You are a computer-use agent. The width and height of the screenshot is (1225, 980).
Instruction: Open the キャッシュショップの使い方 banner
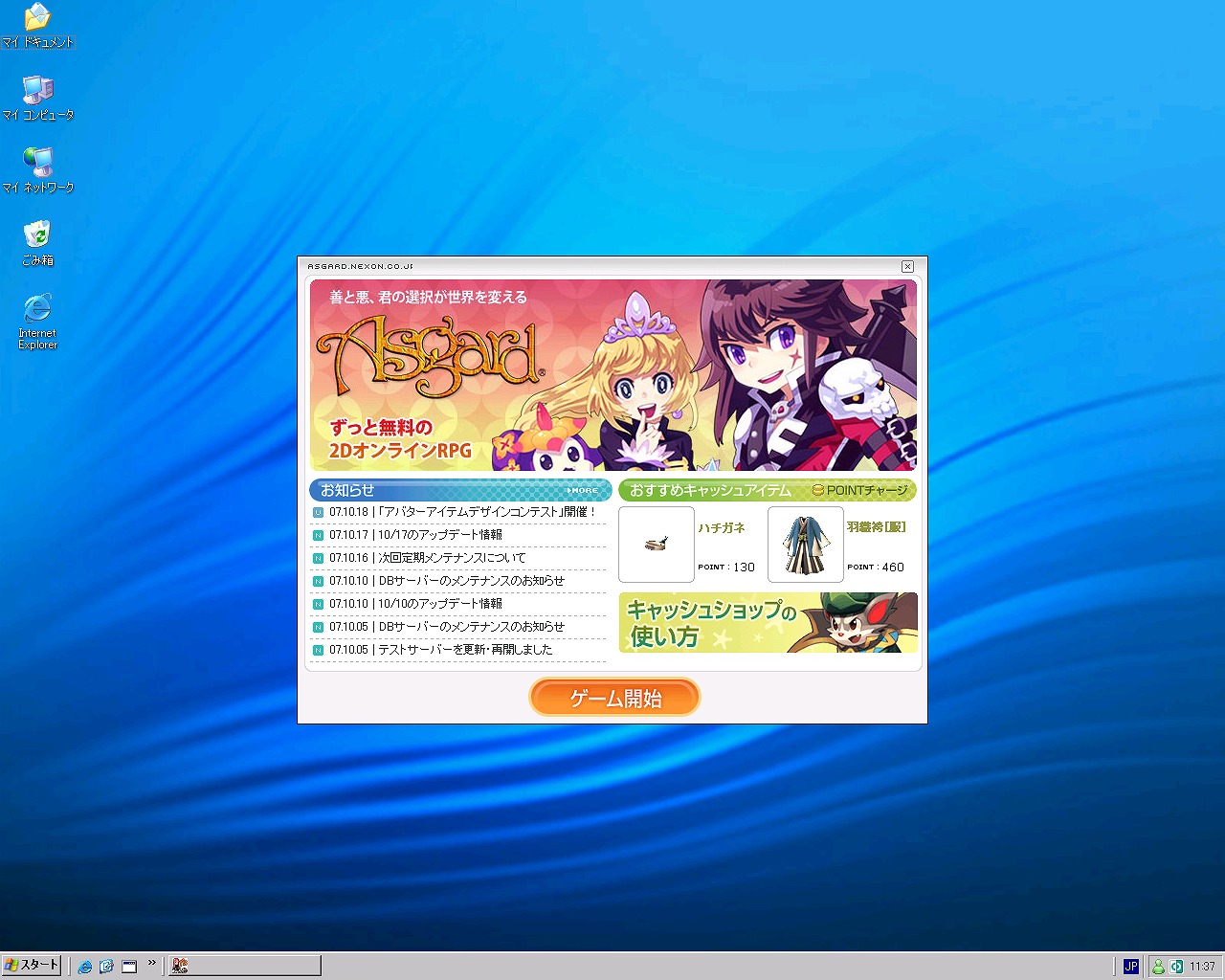768,623
